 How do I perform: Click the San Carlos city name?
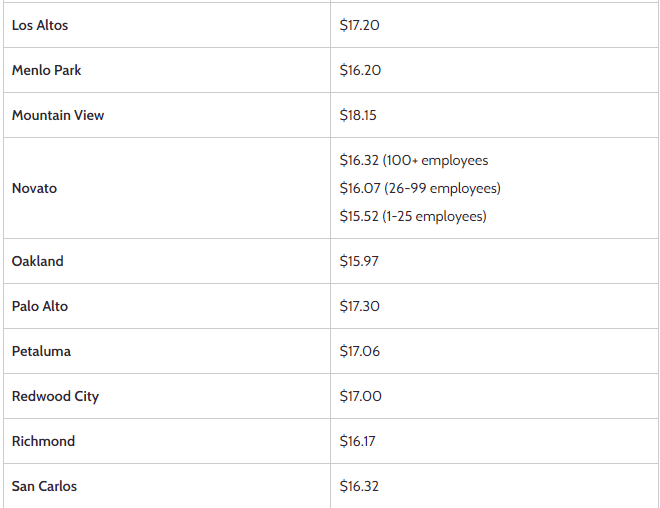point(44,486)
